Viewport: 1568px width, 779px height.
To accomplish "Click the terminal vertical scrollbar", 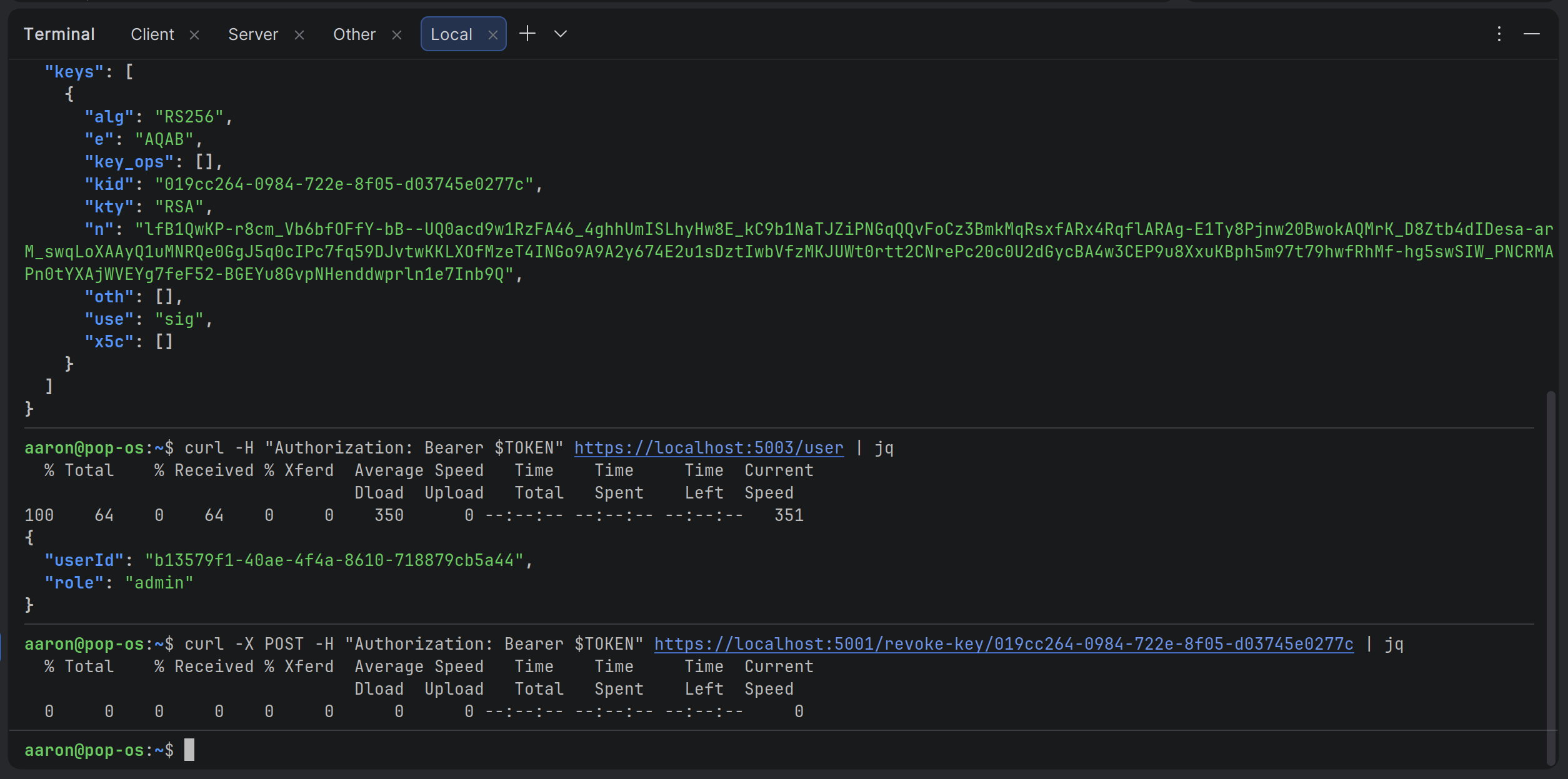I will pos(1551,575).
